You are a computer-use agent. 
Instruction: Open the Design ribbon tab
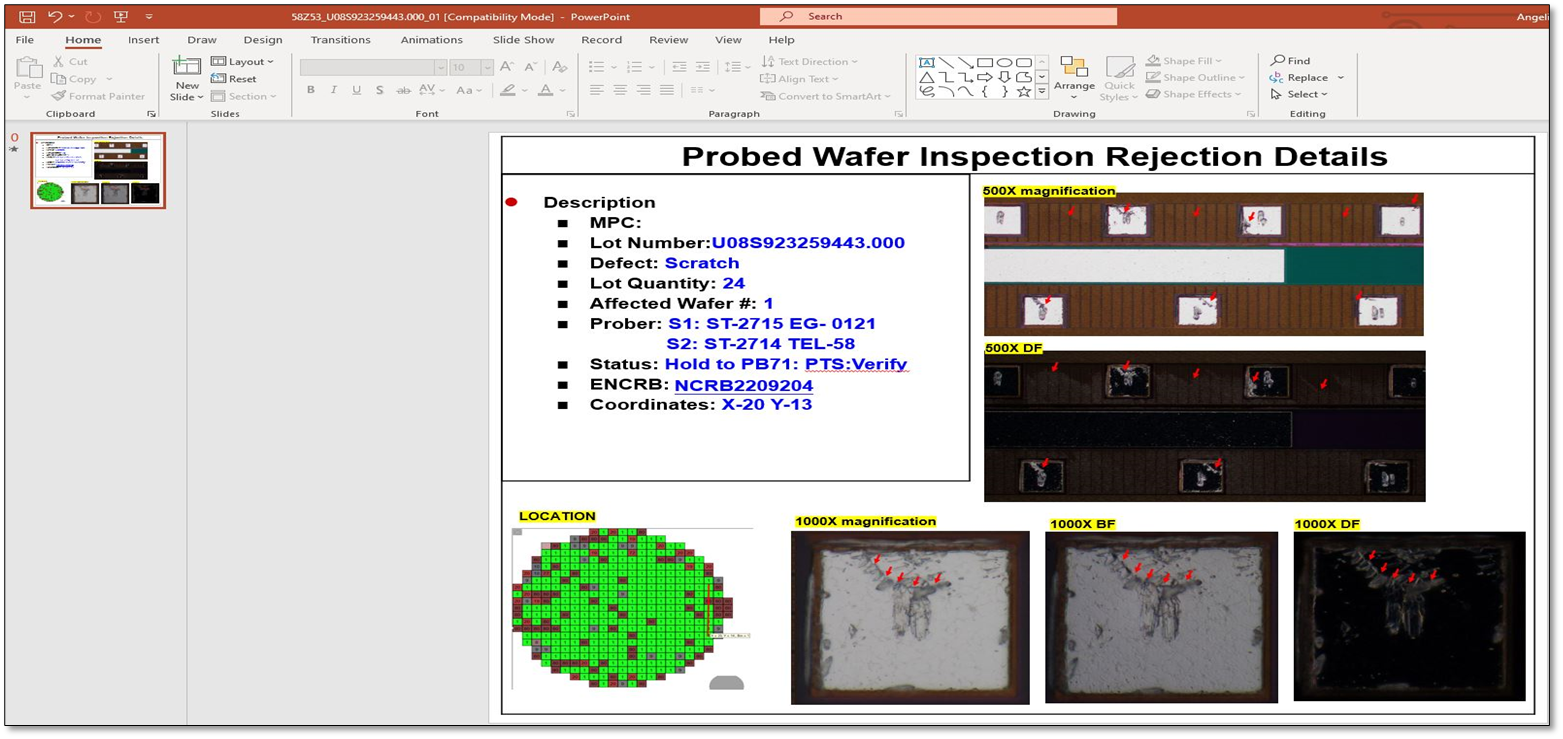263,40
